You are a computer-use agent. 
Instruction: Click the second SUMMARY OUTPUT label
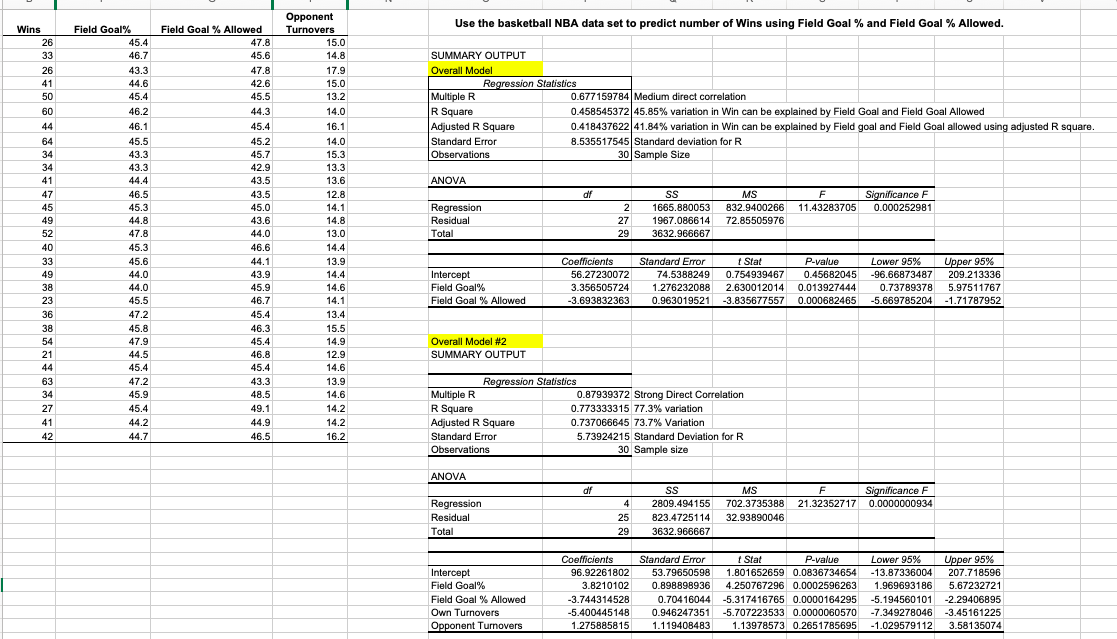(478, 355)
